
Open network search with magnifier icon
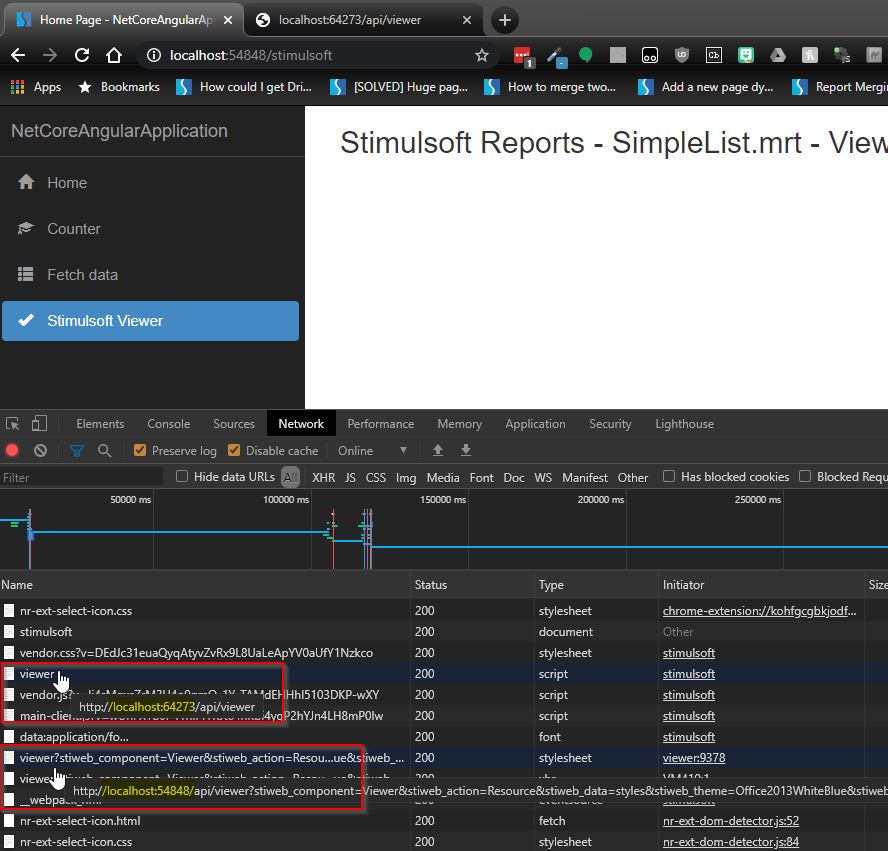(x=104, y=451)
